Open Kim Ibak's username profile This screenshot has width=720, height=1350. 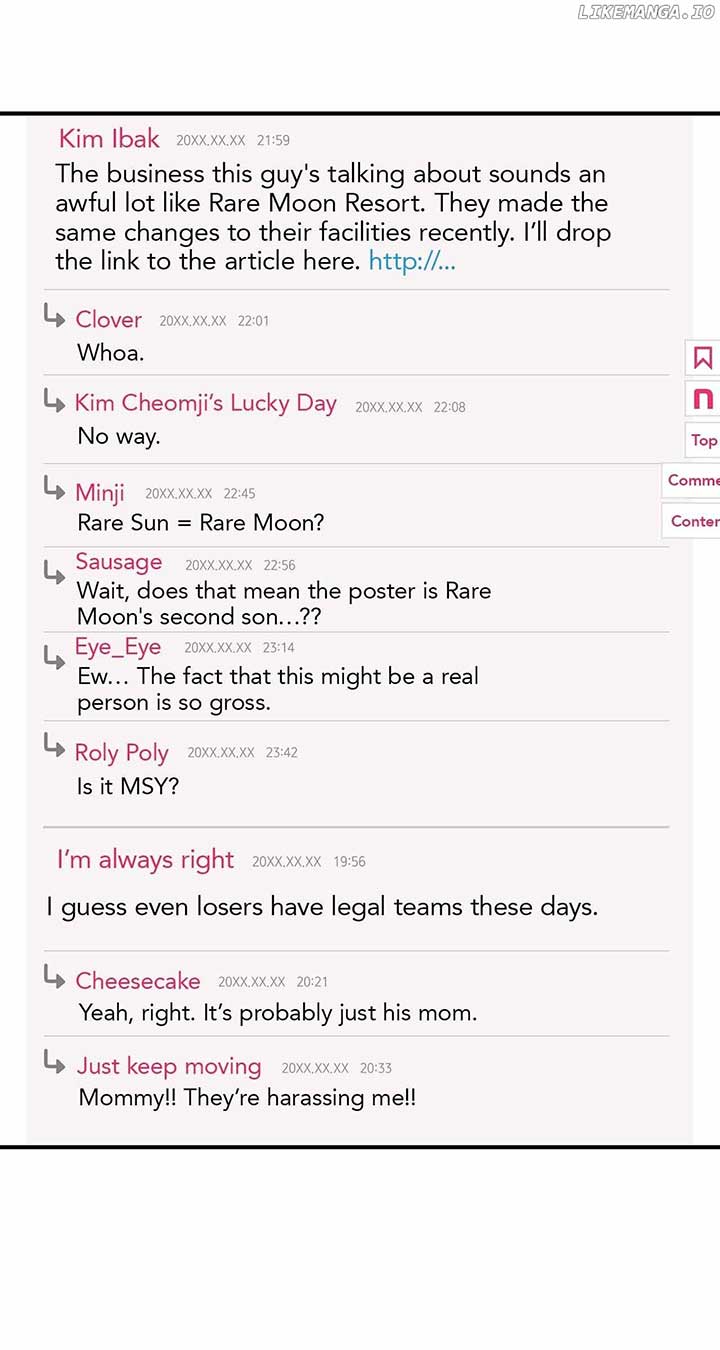pyautogui.click(x=109, y=138)
